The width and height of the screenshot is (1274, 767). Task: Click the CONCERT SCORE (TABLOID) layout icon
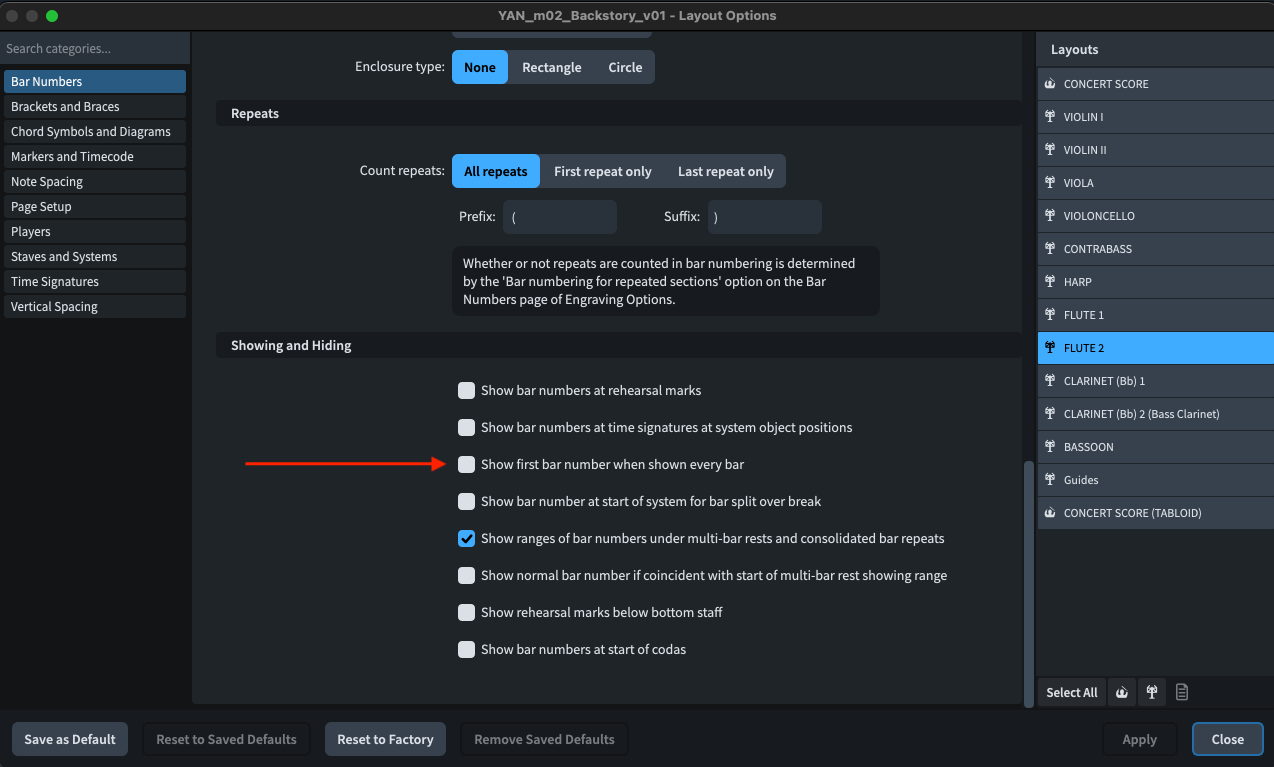(1050, 513)
